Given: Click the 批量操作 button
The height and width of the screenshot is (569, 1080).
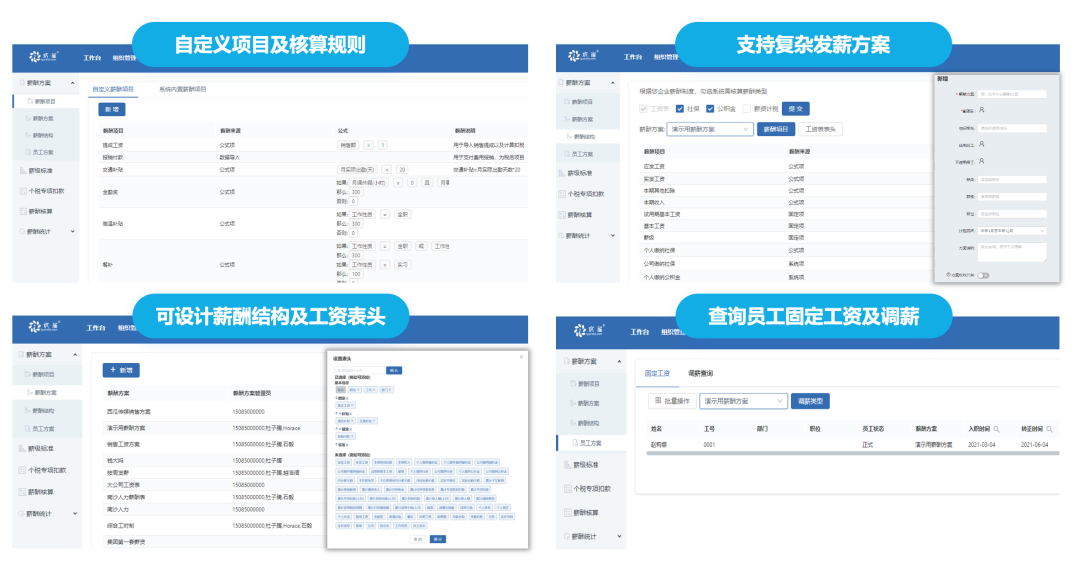Looking at the screenshot, I should pyautogui.click(x=672, y=401).
